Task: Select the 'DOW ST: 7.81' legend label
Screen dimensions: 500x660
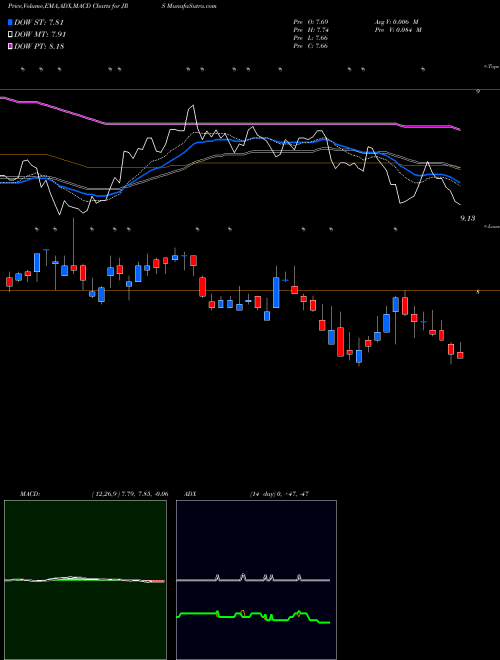Action: point(39,22)
